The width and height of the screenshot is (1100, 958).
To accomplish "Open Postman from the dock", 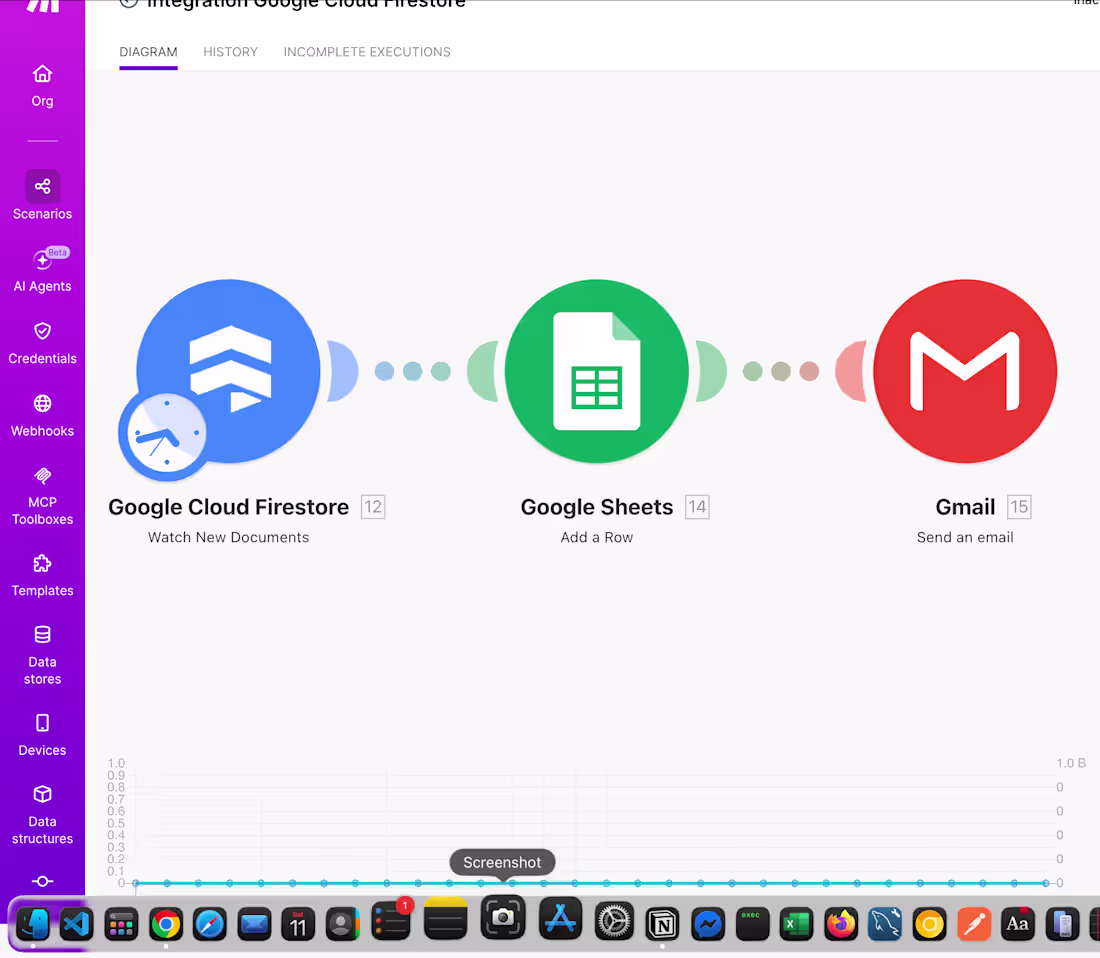I will pyautogui.click(x=974, y=924).
